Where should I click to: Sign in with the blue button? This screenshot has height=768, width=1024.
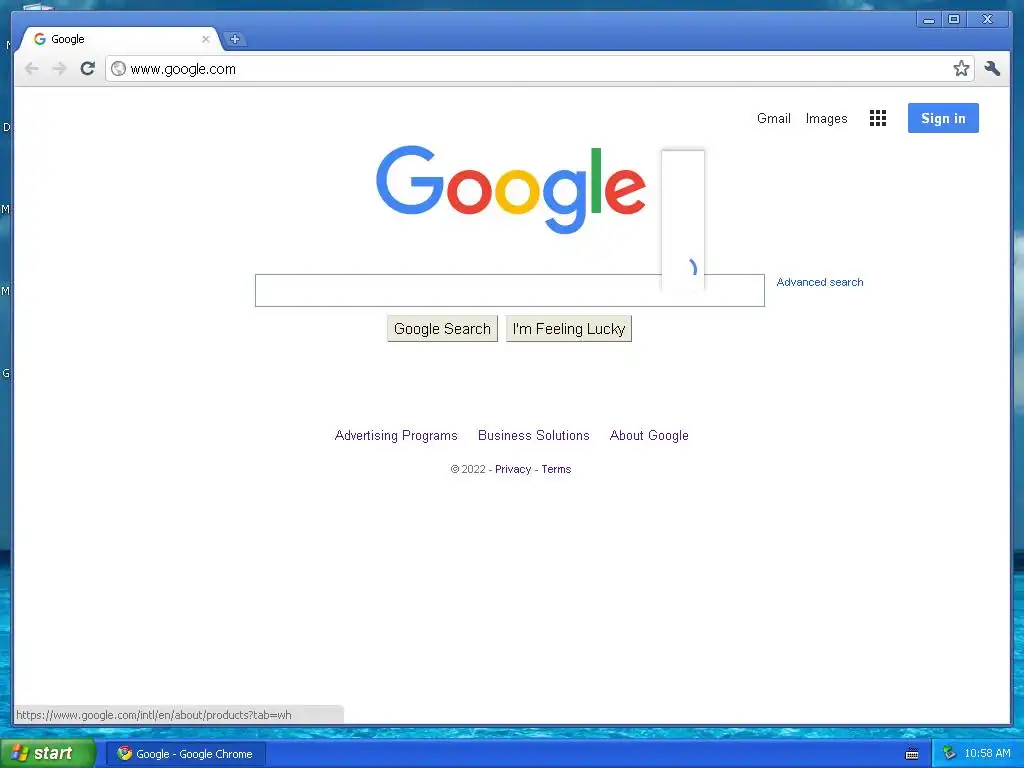pyautogui.click(x=943, y=118)
